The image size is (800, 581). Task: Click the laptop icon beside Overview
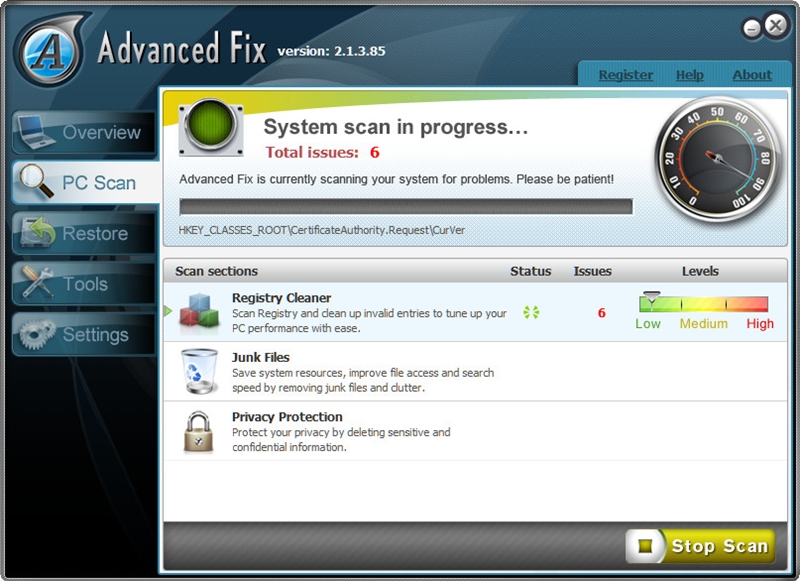click(x=35, y=132)
